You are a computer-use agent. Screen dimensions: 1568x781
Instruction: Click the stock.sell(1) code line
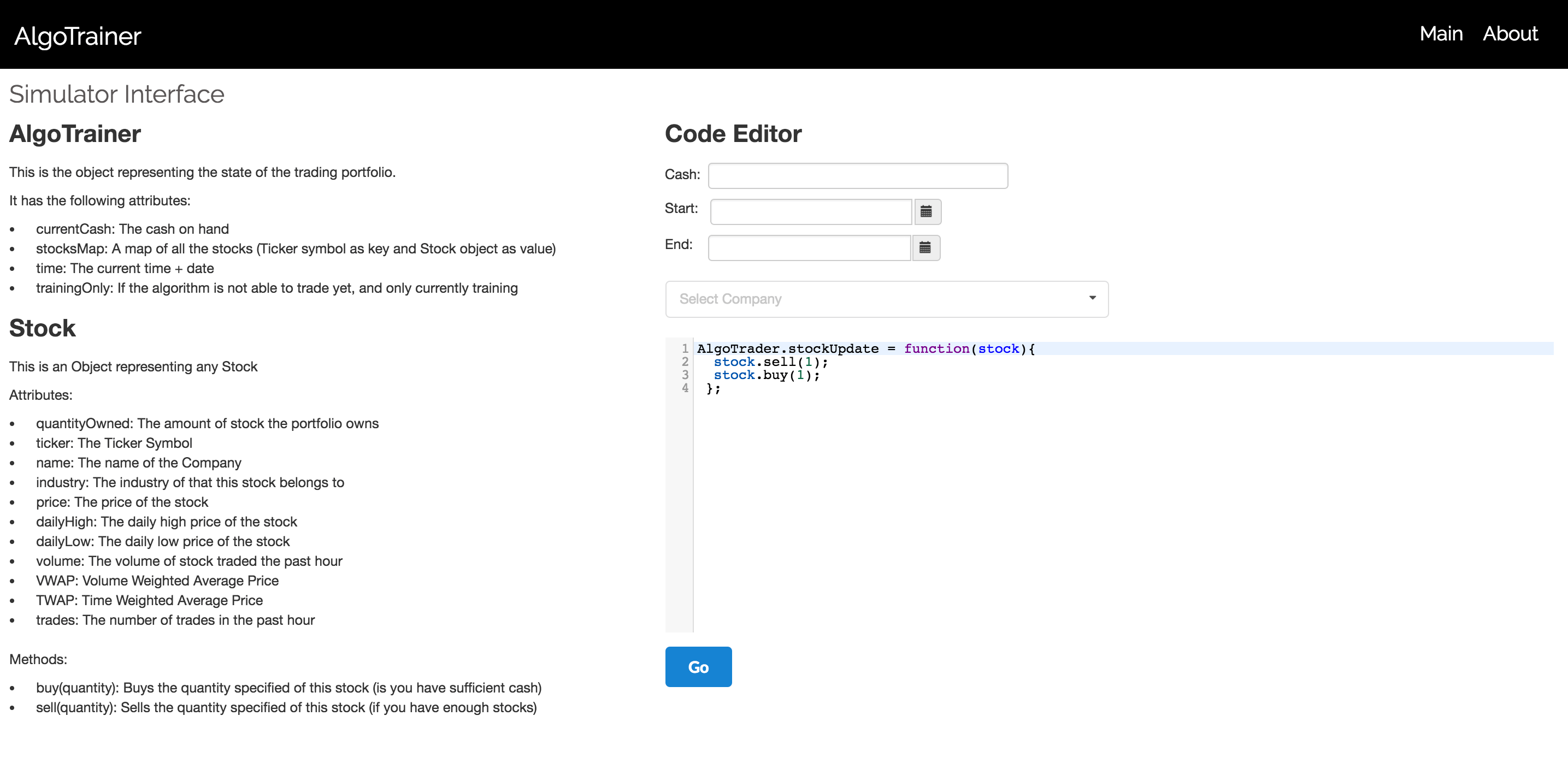click(x=770, y=362)
